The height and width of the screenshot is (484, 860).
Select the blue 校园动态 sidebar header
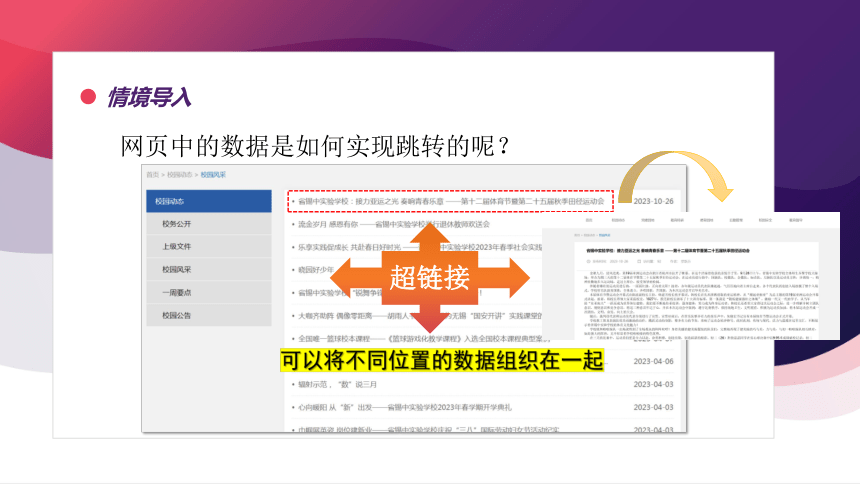[x=209, y=201]
